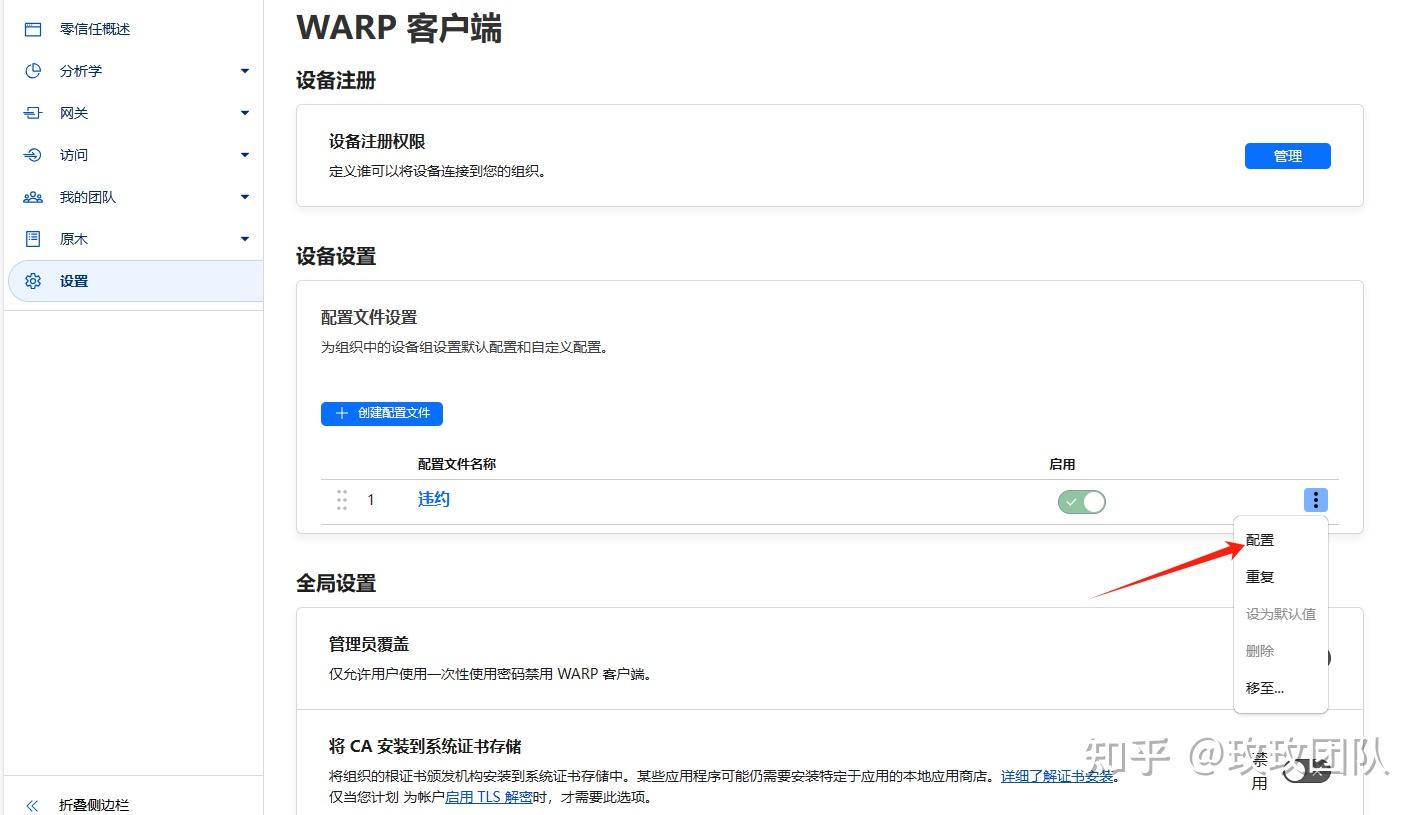This screenshot has width=1426, height=815.
Task: Choose 配置 from the context menu
Action: click(x=1259, y=540)
